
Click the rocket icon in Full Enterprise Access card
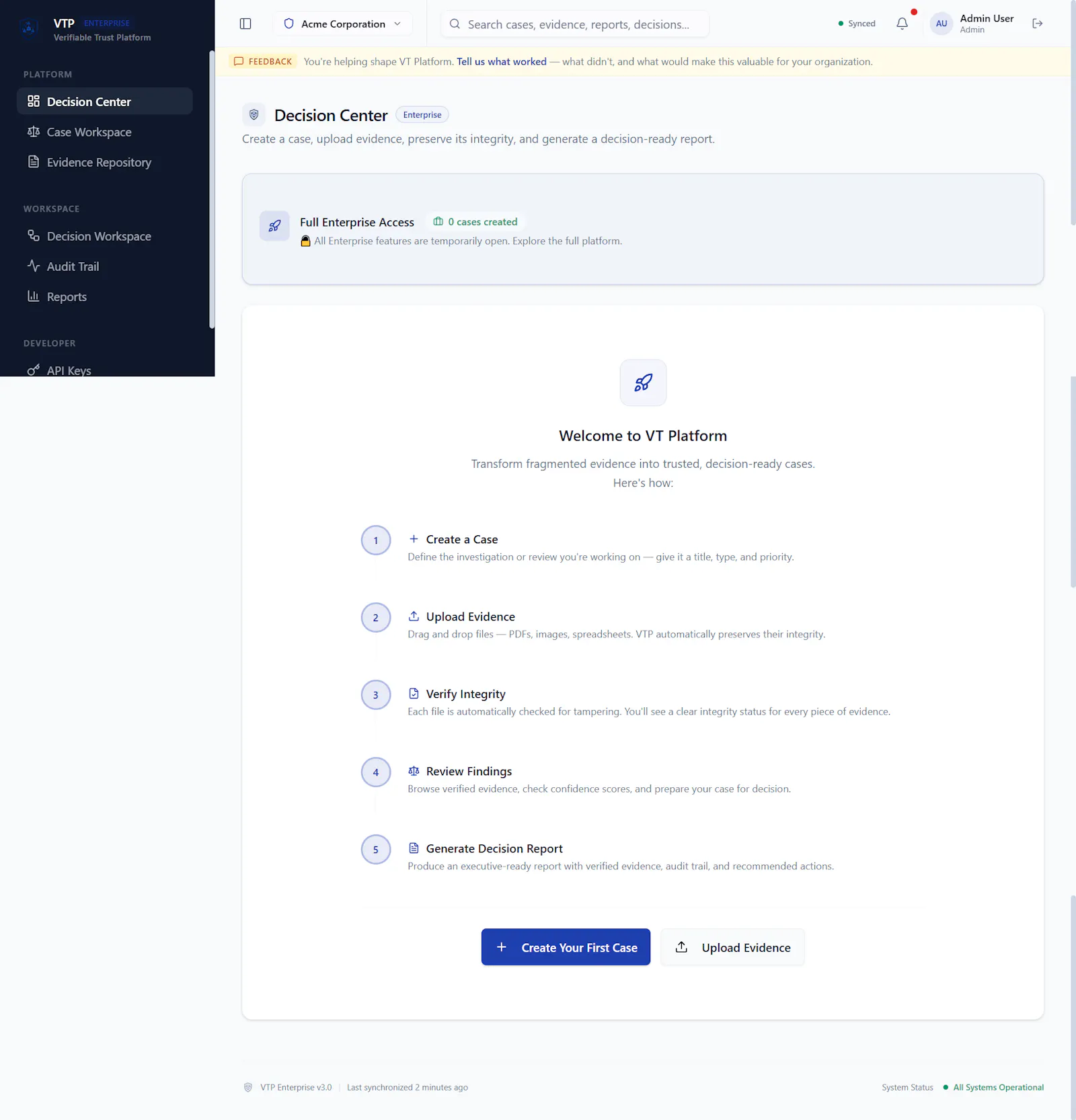click(x=274, y=226)
